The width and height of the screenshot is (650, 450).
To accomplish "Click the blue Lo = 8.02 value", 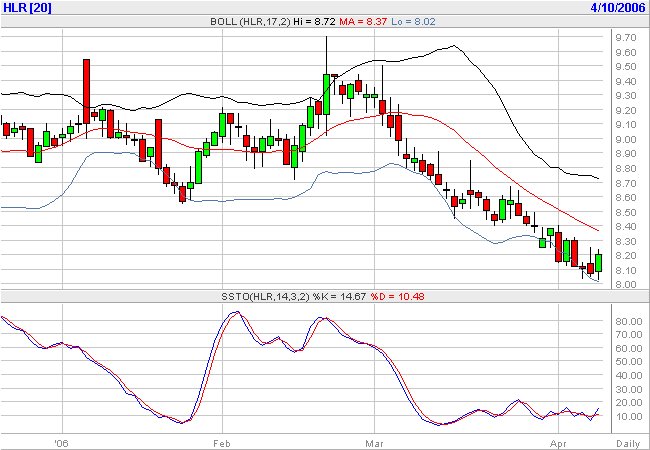I will (x=413, y=22).
